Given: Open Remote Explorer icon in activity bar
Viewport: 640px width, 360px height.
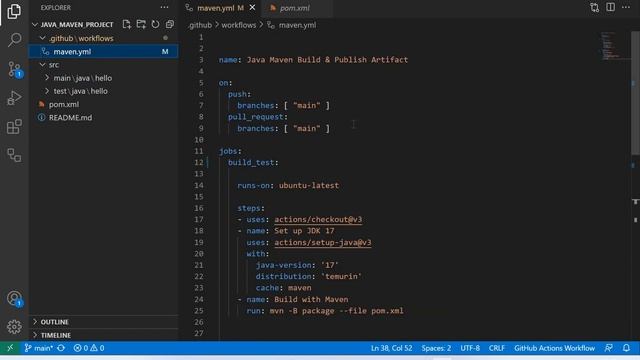Looking at the screenshot, I should pos(14,155).
